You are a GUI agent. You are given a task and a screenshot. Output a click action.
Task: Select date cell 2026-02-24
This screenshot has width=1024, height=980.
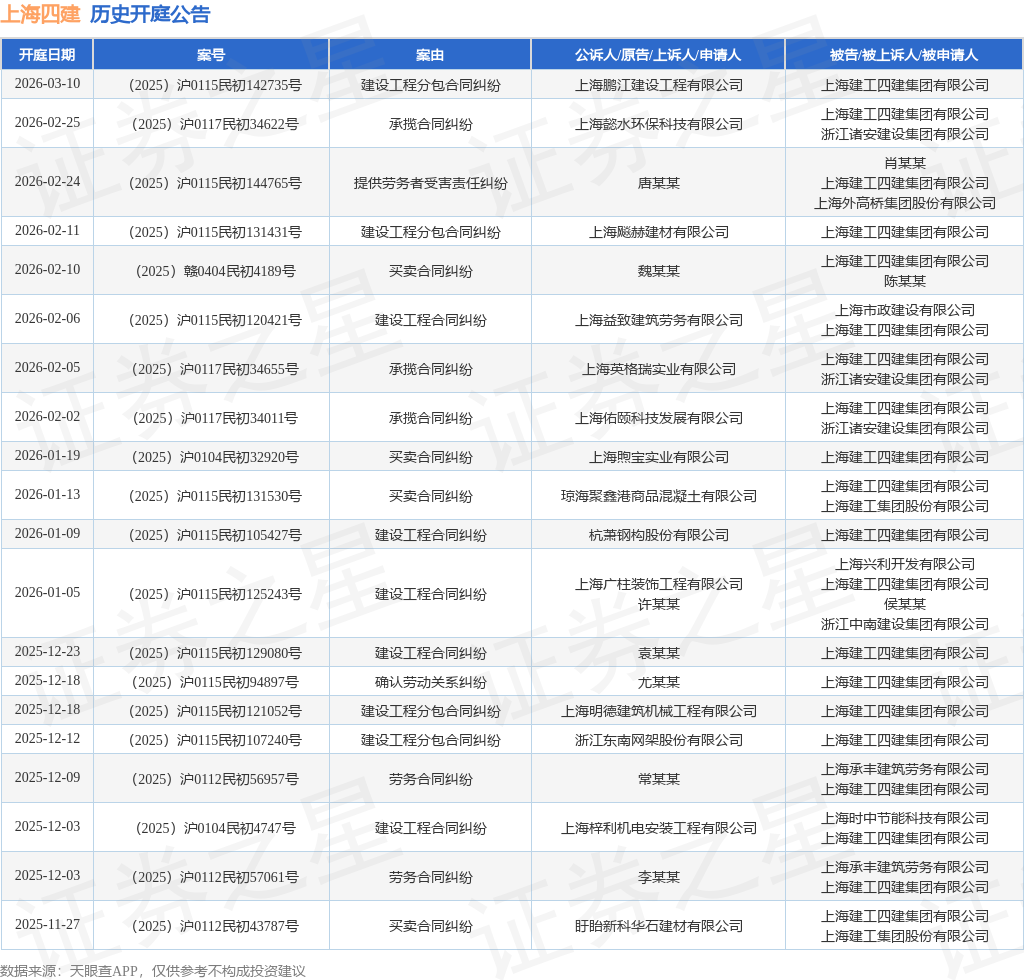[x=47, y=182]
